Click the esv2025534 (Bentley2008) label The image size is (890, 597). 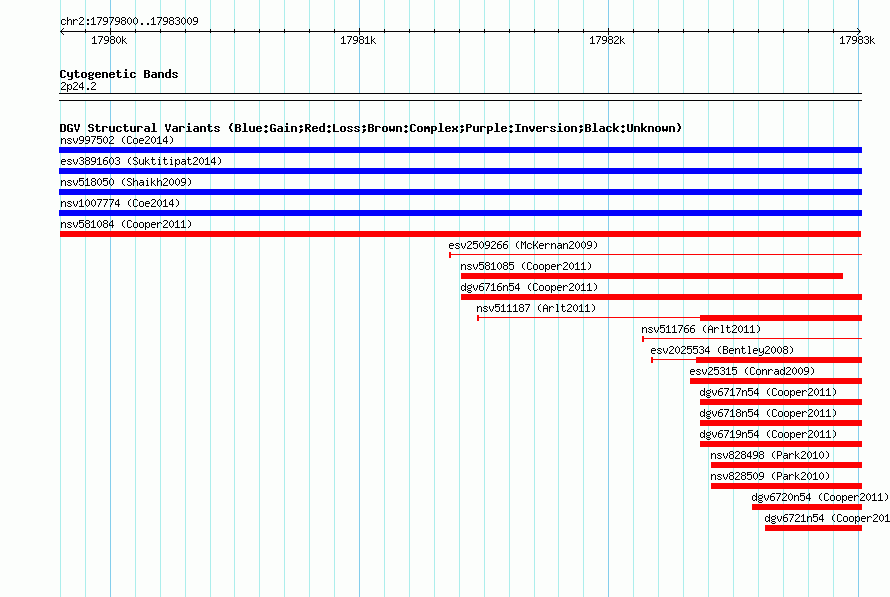tap(722, 350)
